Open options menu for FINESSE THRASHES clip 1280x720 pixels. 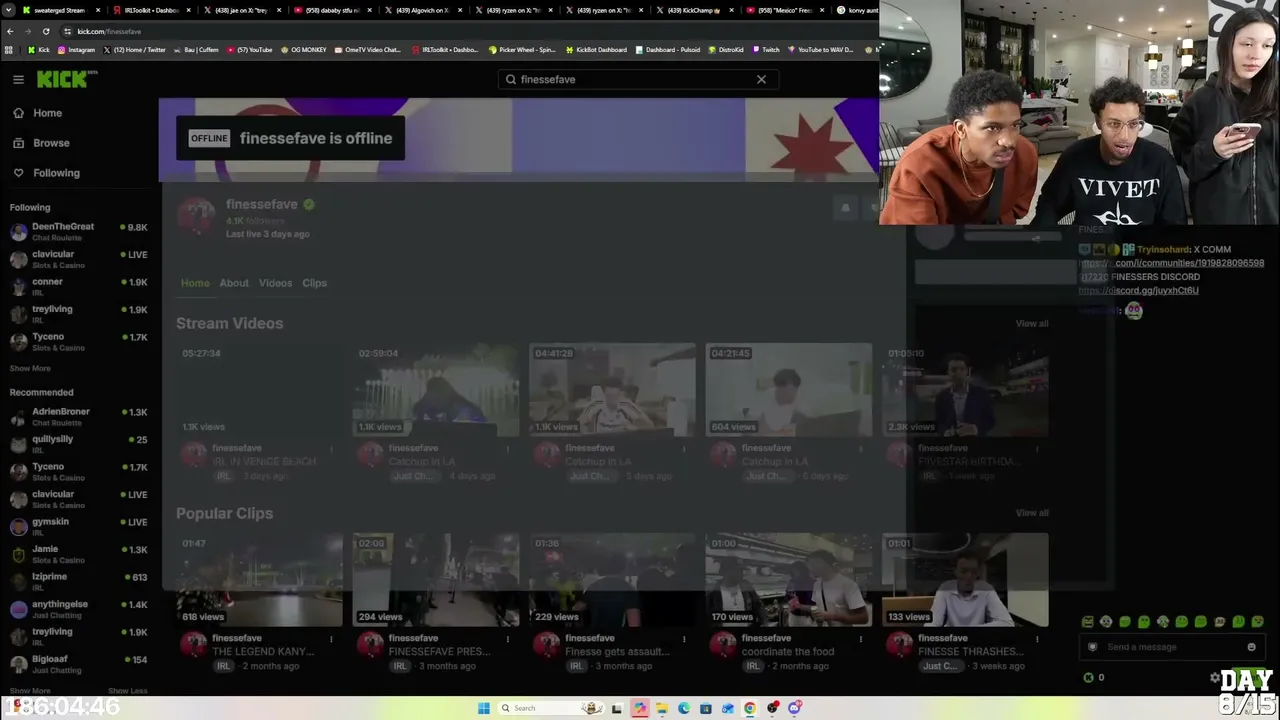click(x=1037, y=638)
